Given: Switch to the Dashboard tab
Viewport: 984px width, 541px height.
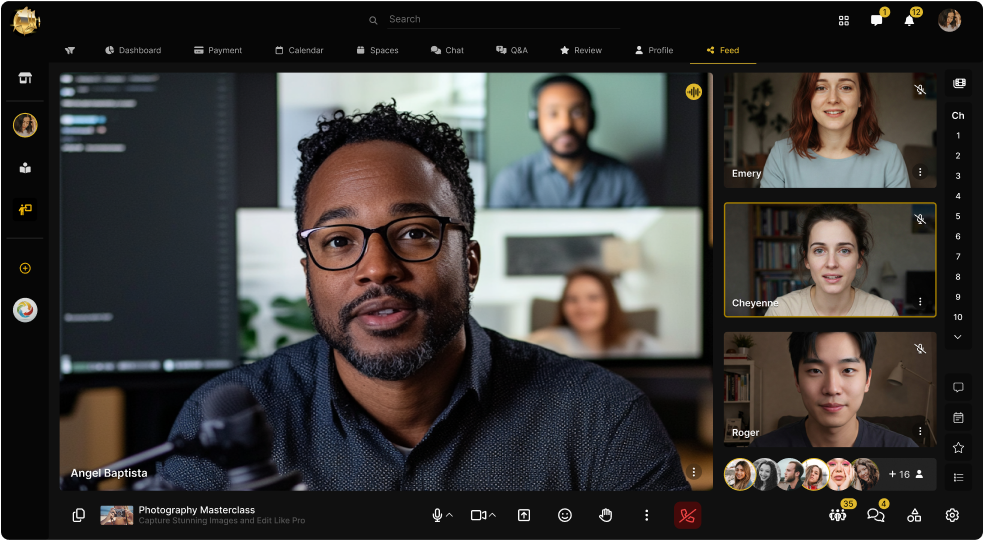Looking at the screenshot, I should click(x=133, y=50).
